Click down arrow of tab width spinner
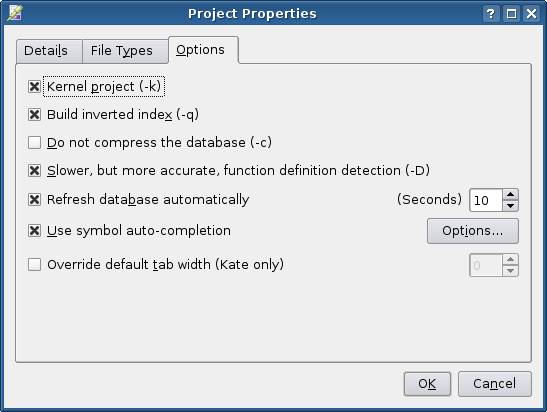This screenshot has height=412, width=547. point(510,271)
